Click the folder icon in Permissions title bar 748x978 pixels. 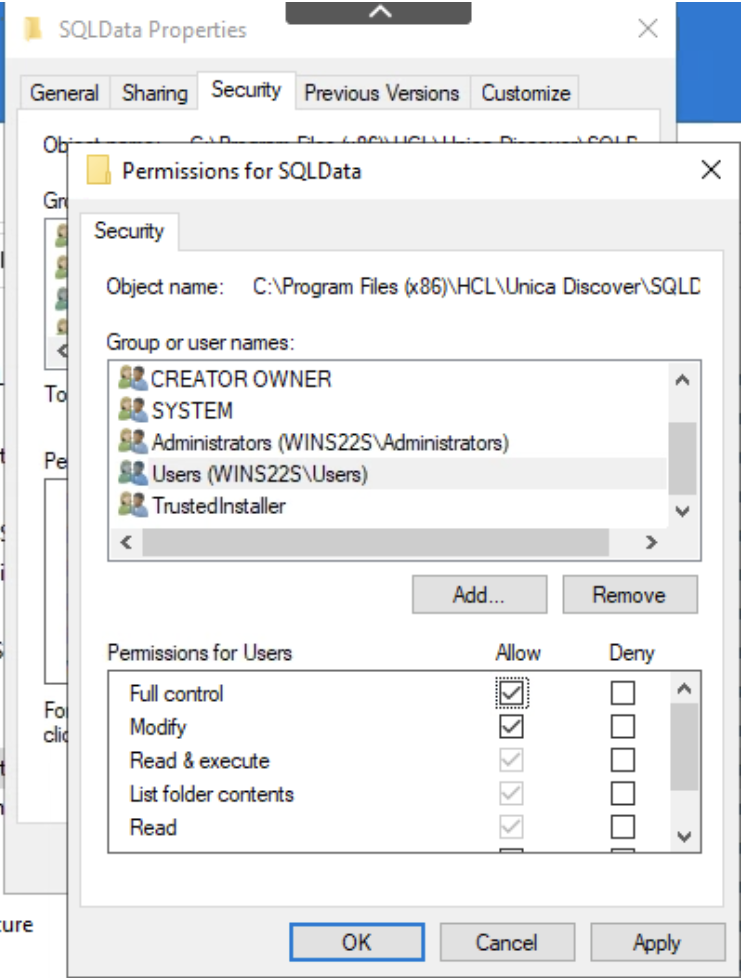tap(98, 170)
